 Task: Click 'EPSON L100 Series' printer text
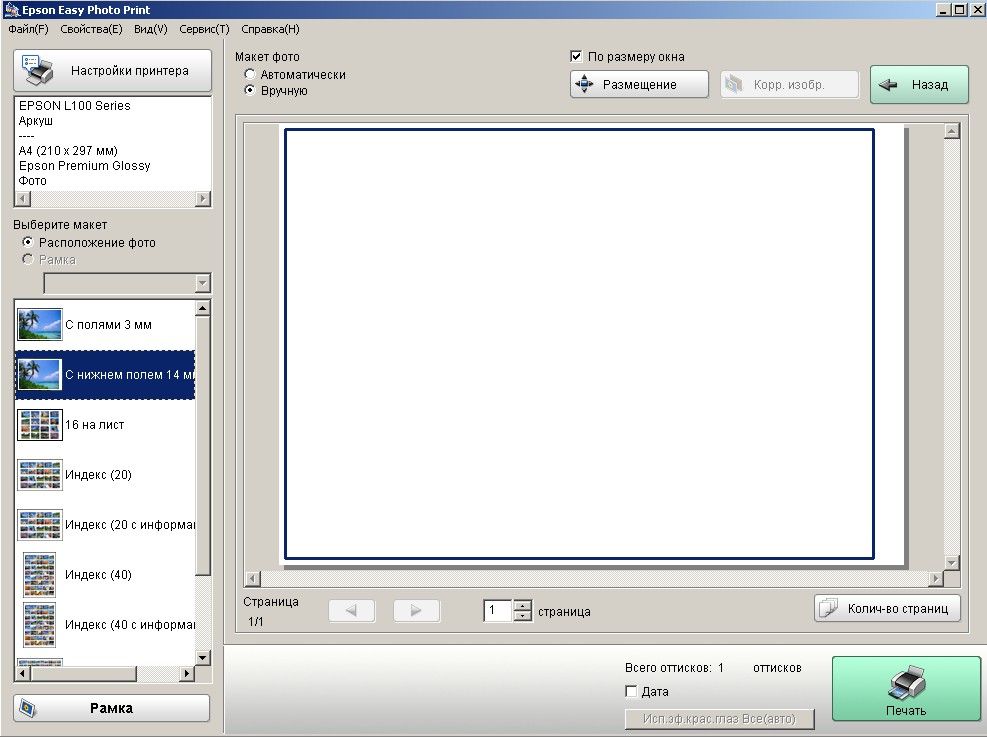(74, 106)
